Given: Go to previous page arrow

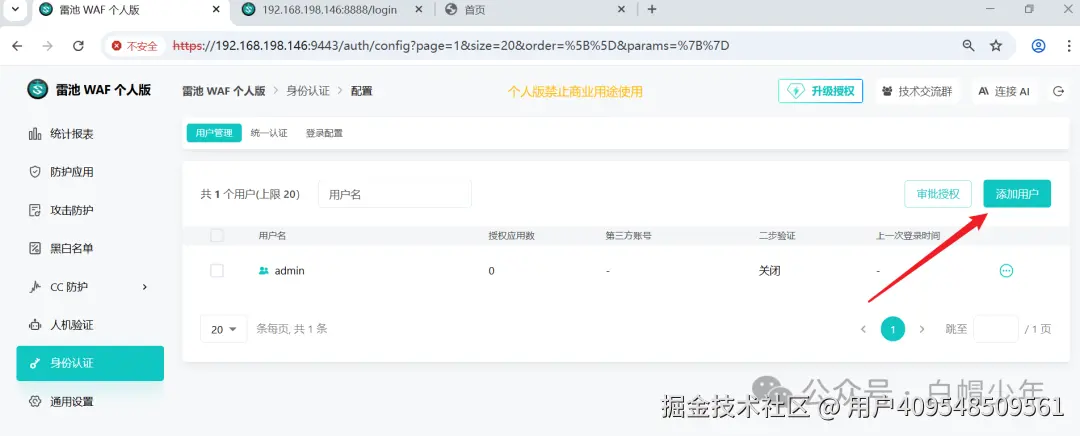Looking at the screenshot, I should point(863,329).
